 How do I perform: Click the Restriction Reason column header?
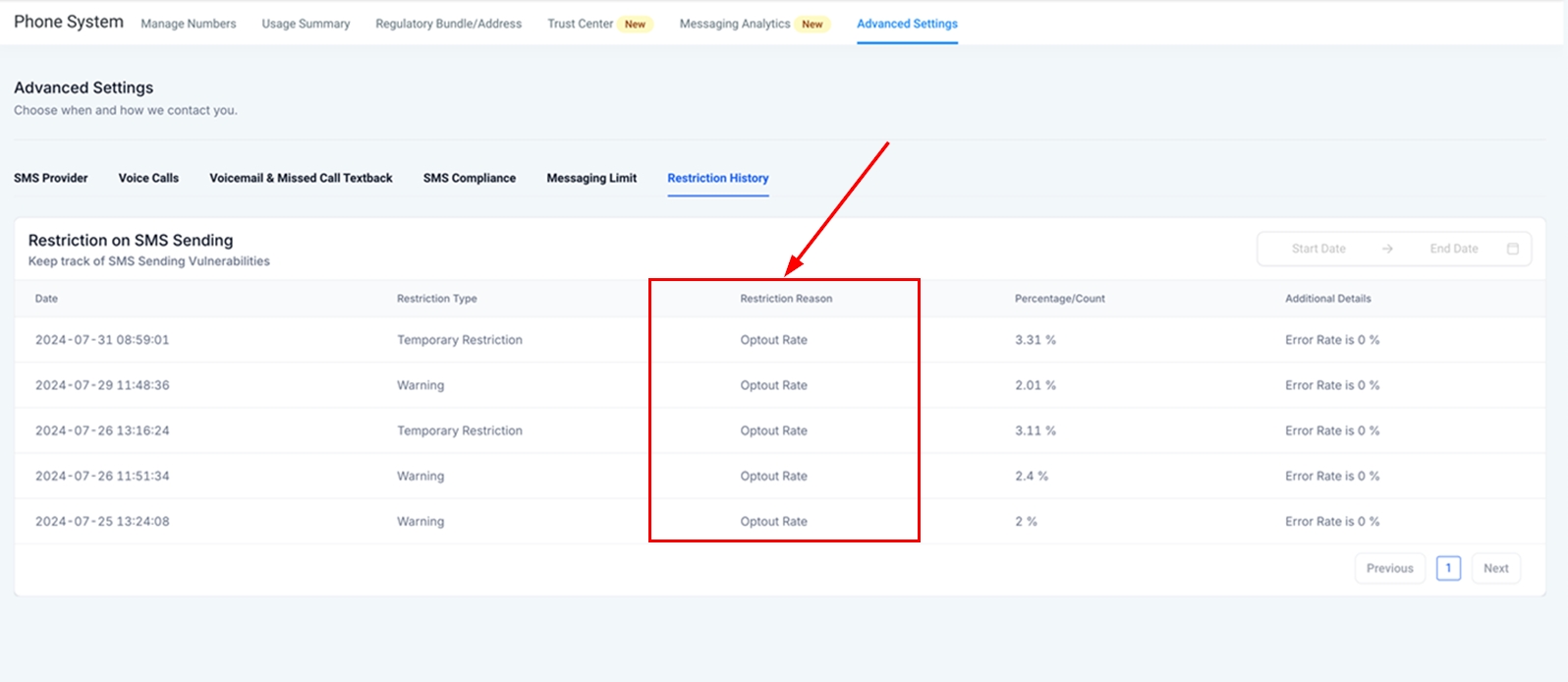[786, 299]
